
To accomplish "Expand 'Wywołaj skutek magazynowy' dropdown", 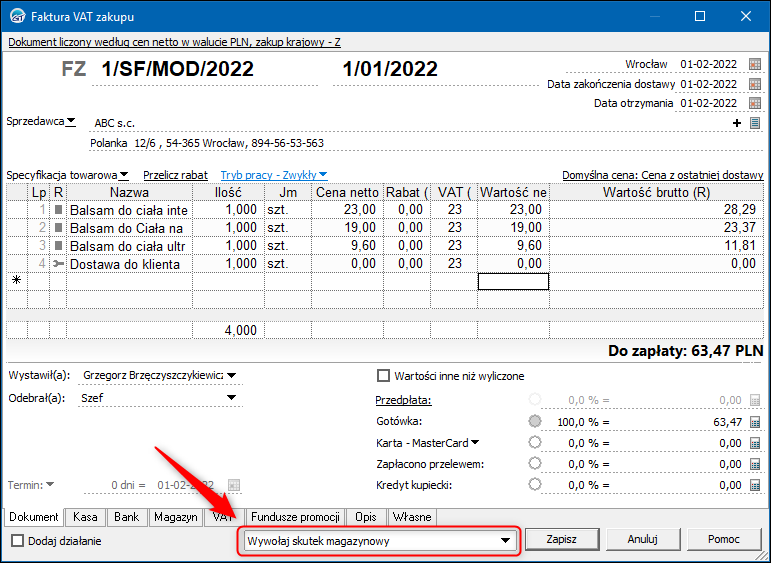I will pyautogui.click(x=506, y=541).
